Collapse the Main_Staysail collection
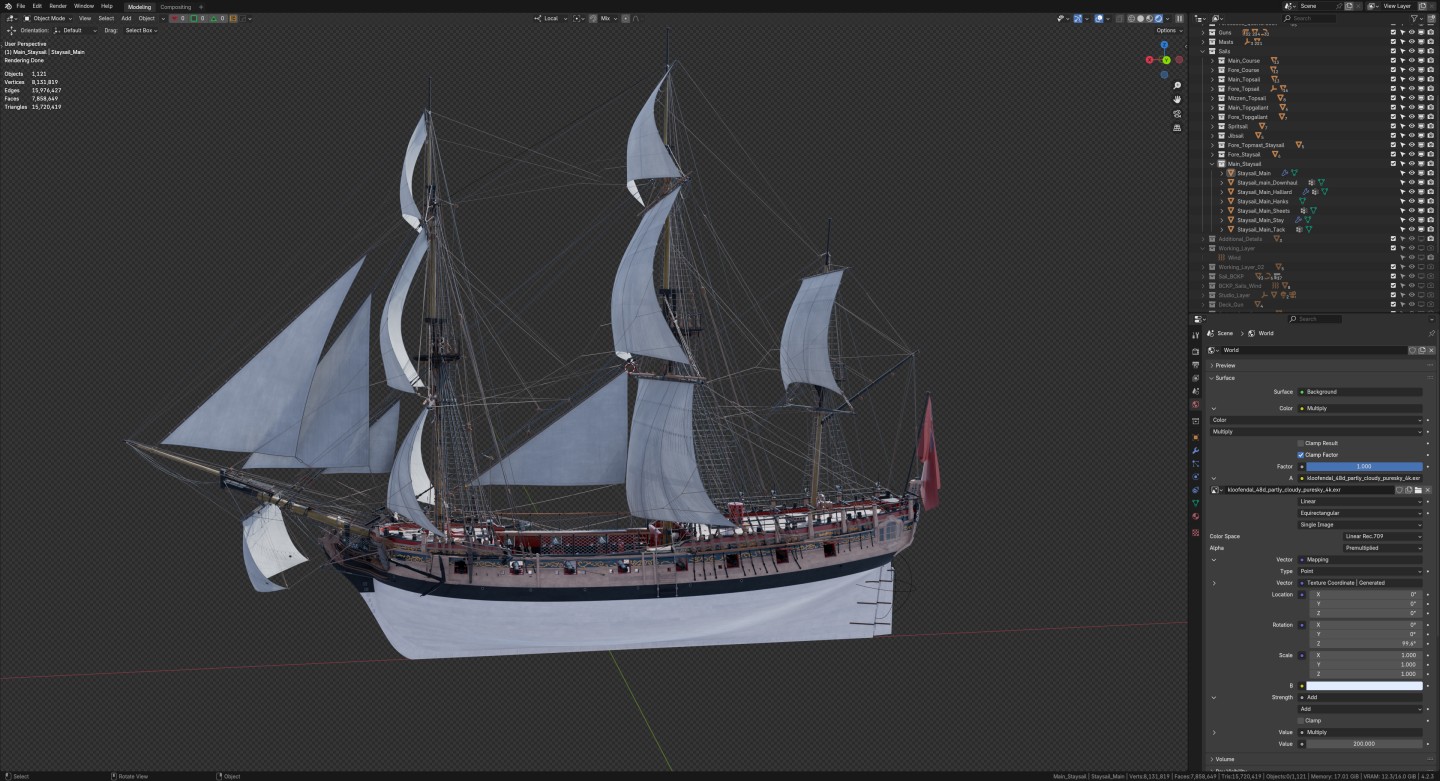Screen dimensions: 1440x781 coord(1212,164)
